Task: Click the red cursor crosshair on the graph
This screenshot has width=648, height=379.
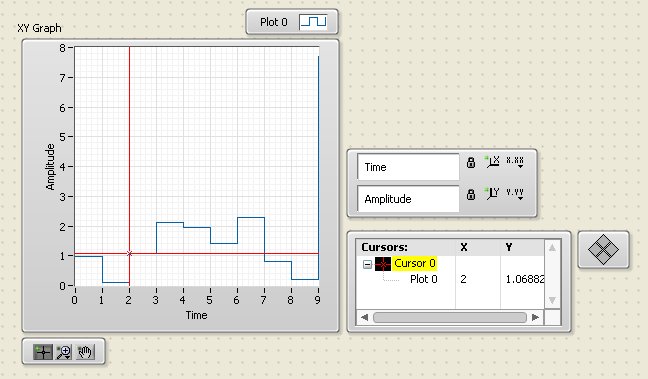Action: [129, 253]
